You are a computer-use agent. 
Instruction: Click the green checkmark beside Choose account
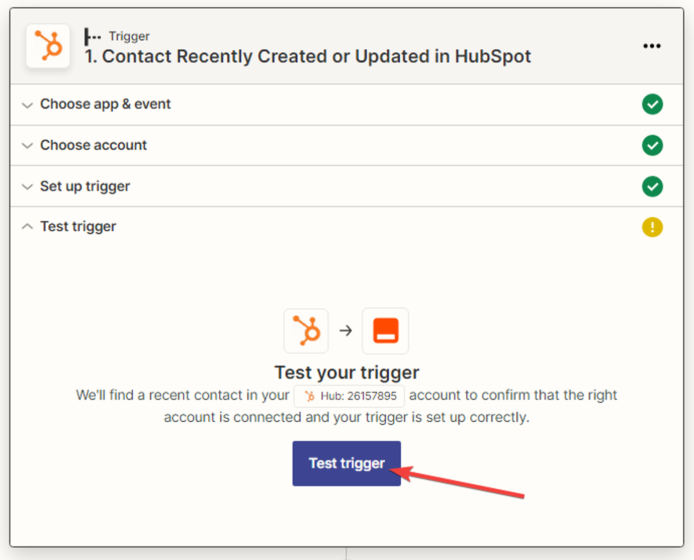pyautogui.click(x=652, y=145)
